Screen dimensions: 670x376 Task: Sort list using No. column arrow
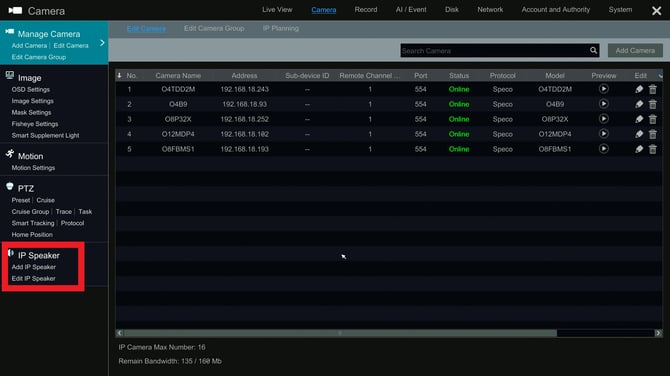pyautogui.click(x=119, y=76)
